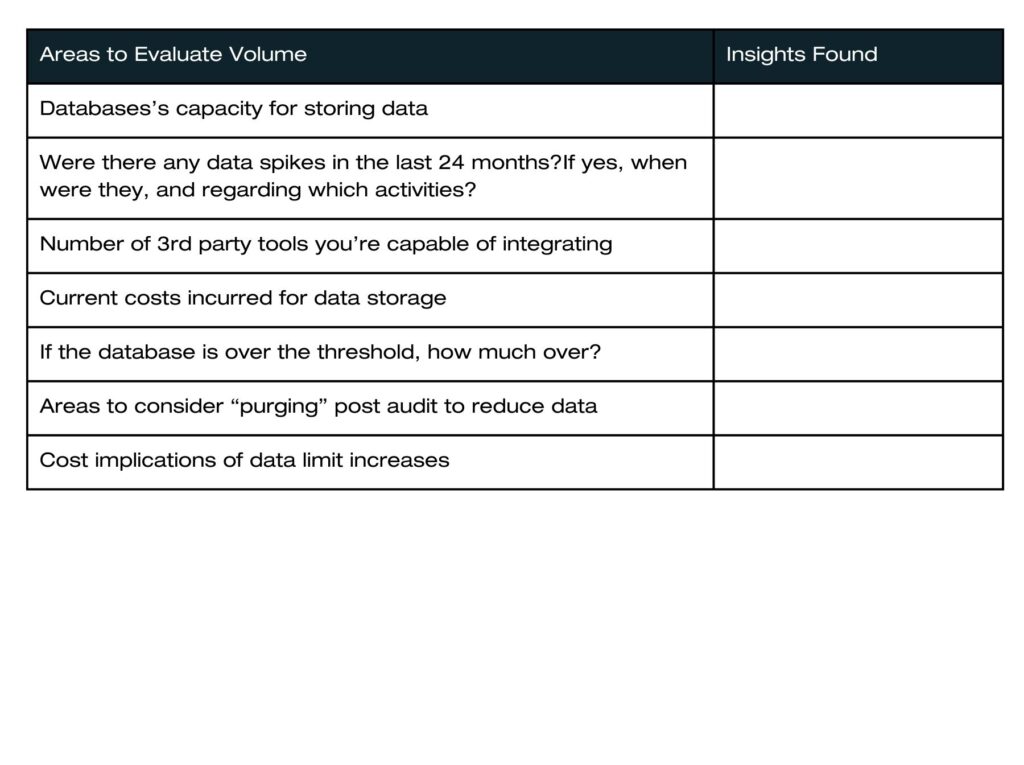Select "Cost implications of data limit increases" cell
1024x765 pixels.
point(245,460)
